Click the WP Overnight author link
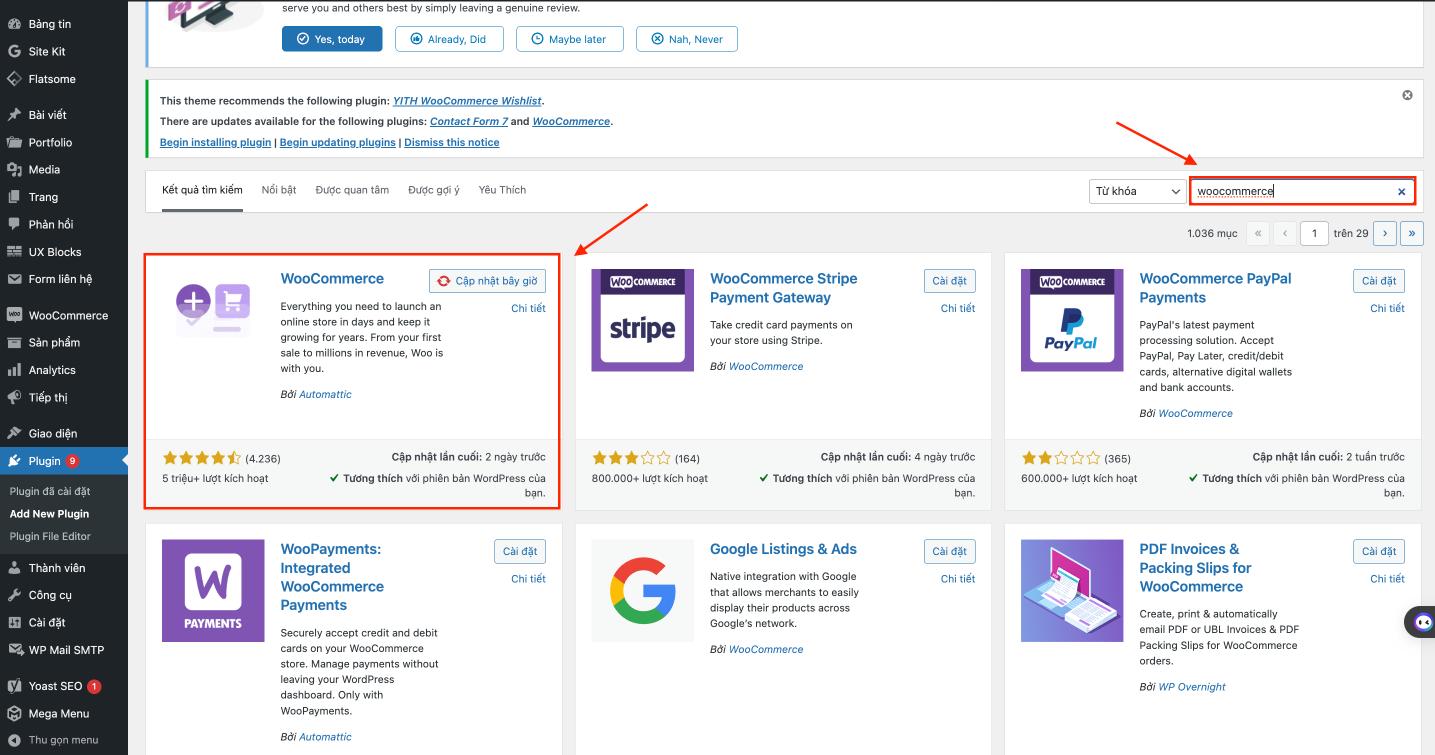The image size is (1435, 755). click(x=1192, y=687)
